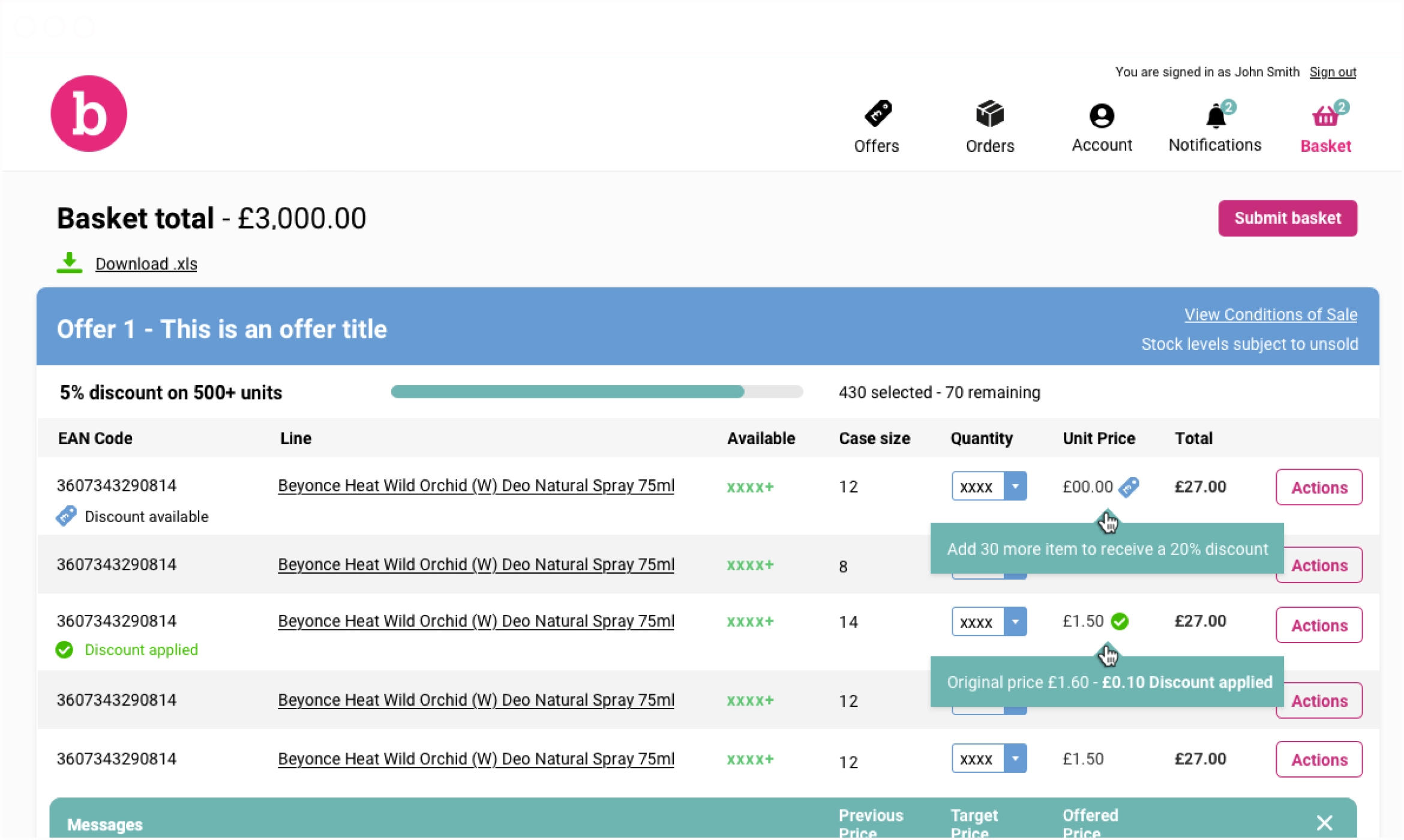Click the Notifications menu label
Viewport: 1404px width, 840px height.
[1215, 145]
